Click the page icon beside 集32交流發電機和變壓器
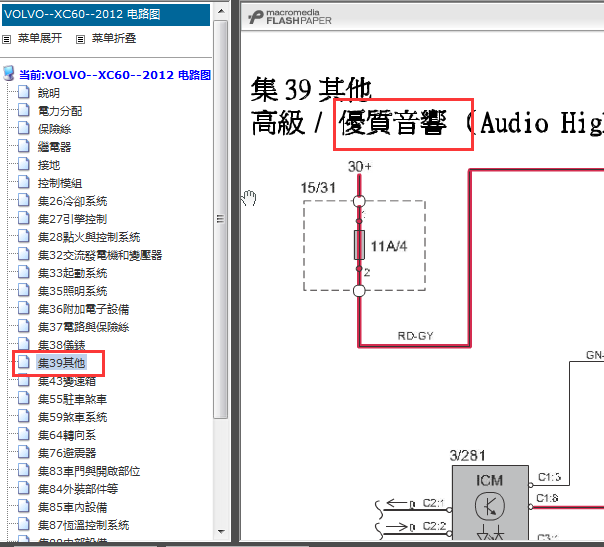 (x=24, y=255)
